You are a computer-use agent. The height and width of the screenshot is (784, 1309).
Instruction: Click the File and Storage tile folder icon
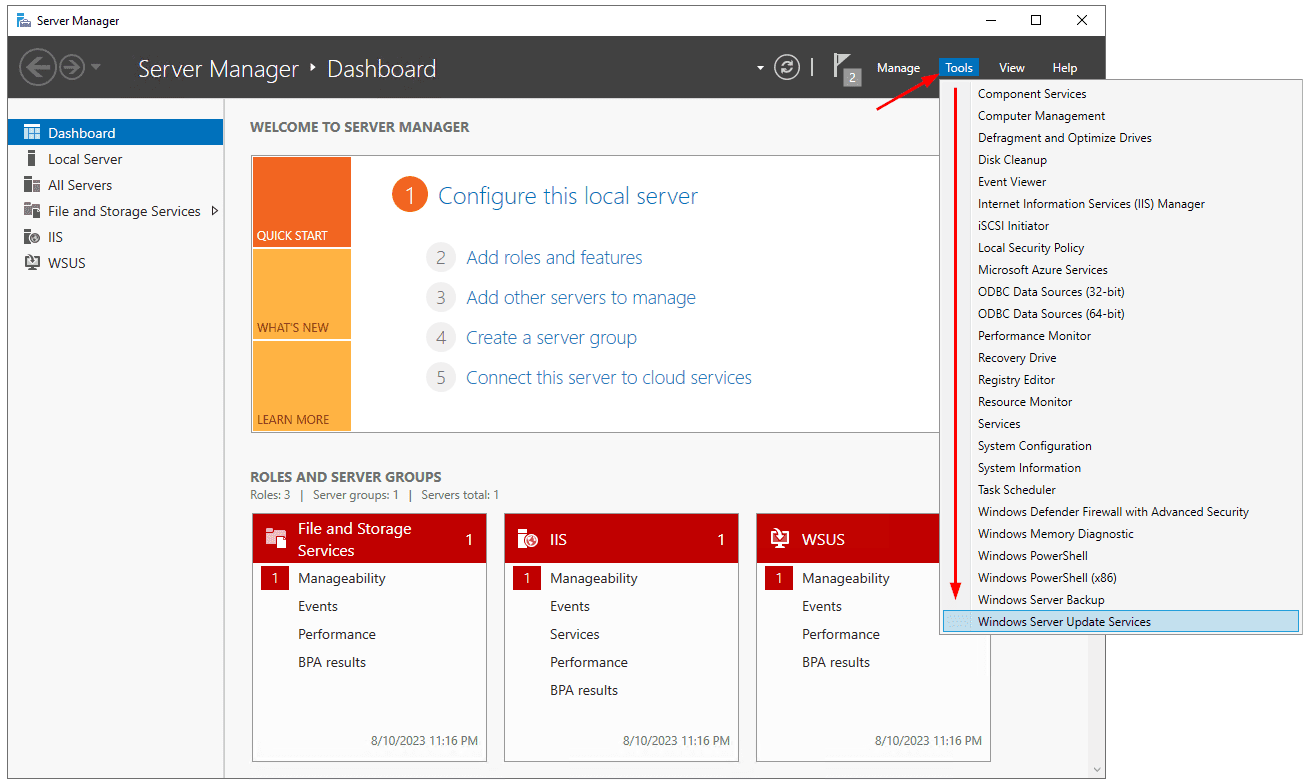pos(276,538)
